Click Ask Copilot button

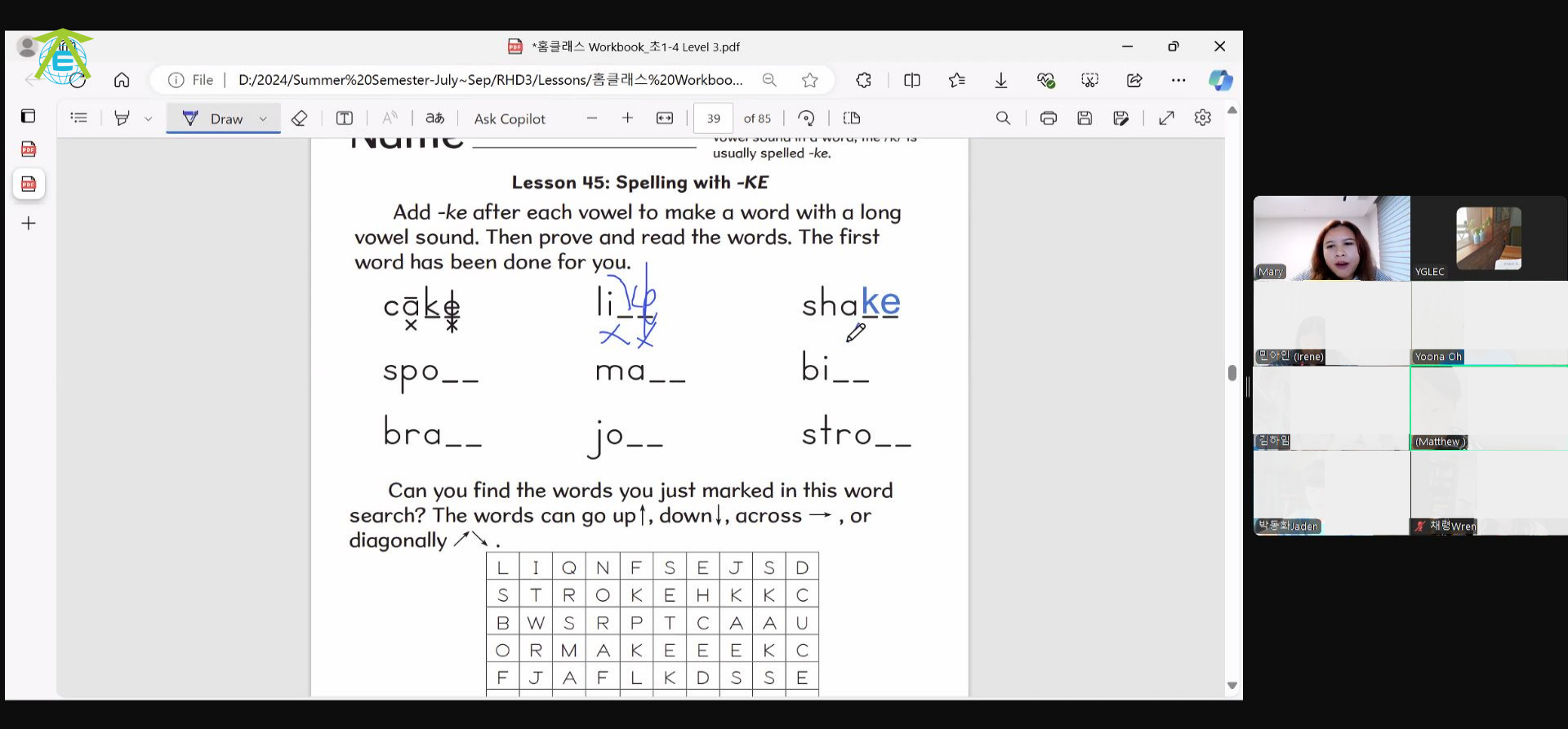[x=510, y=118]
